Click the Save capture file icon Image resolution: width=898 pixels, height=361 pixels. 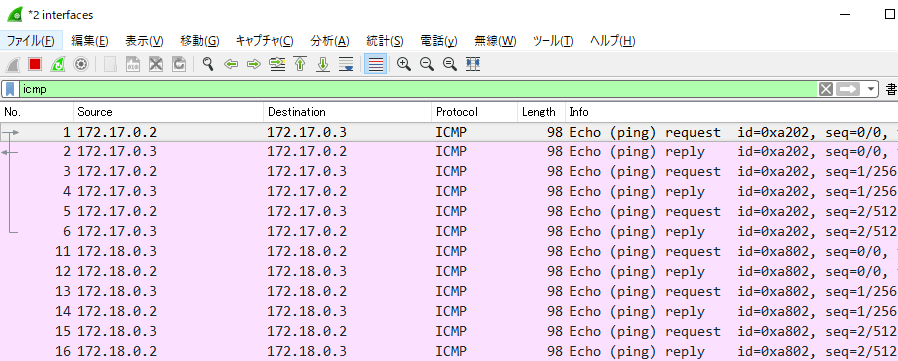(x=133, y=64)
